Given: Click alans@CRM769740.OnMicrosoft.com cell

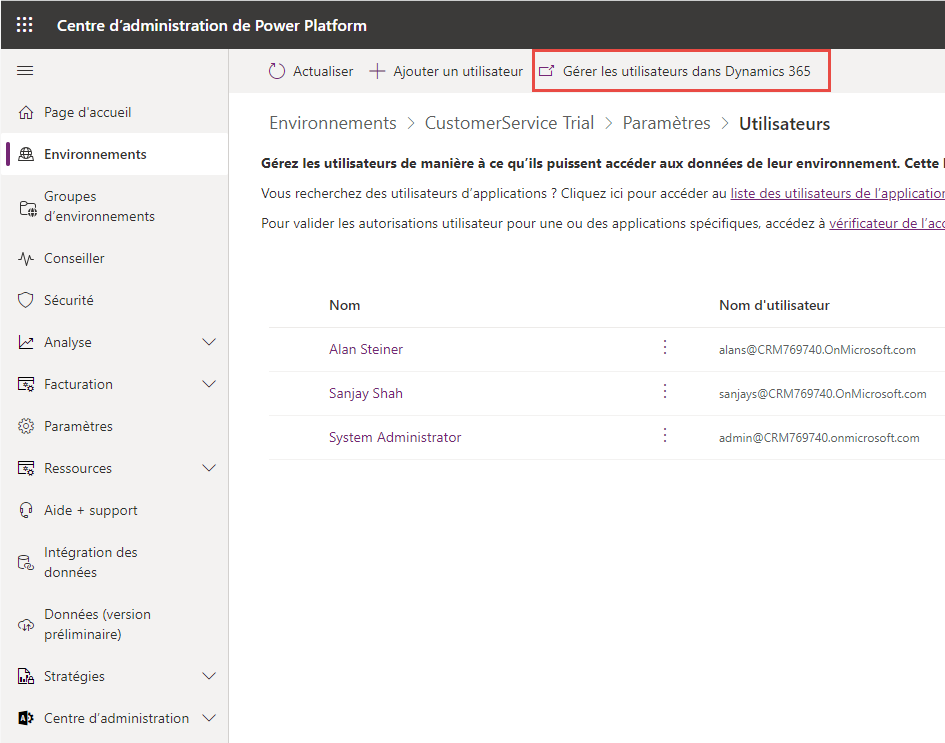Looking at the screenshot, I should pos(817,350).
